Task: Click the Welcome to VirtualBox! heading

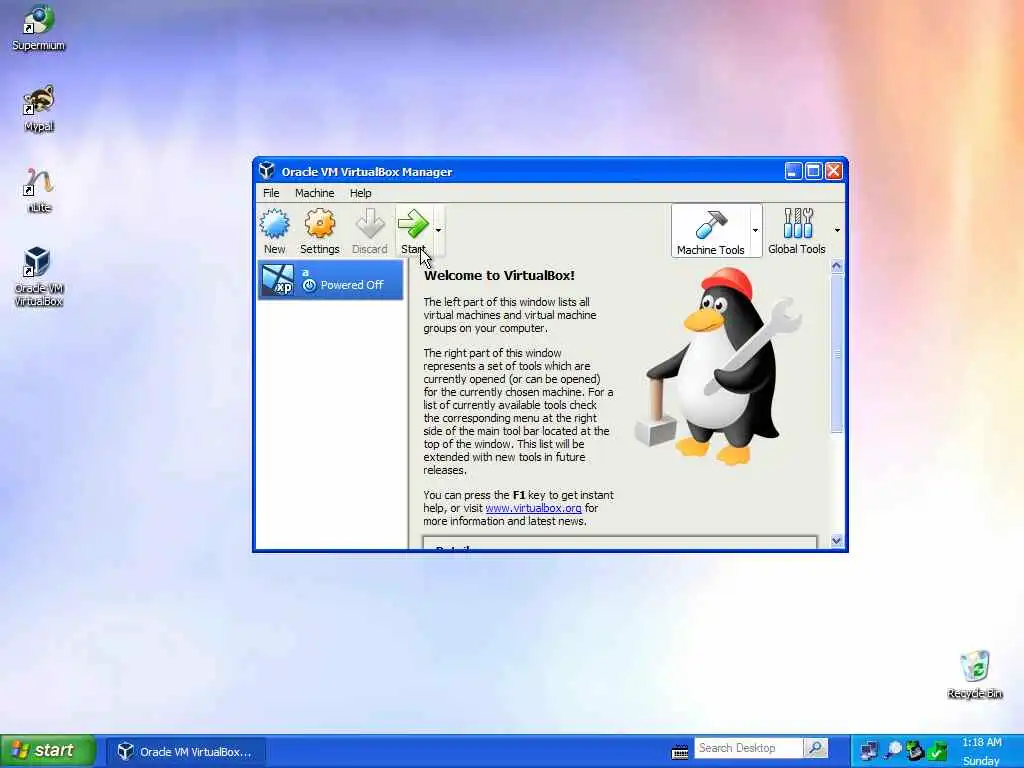Action: click(500, 276)
